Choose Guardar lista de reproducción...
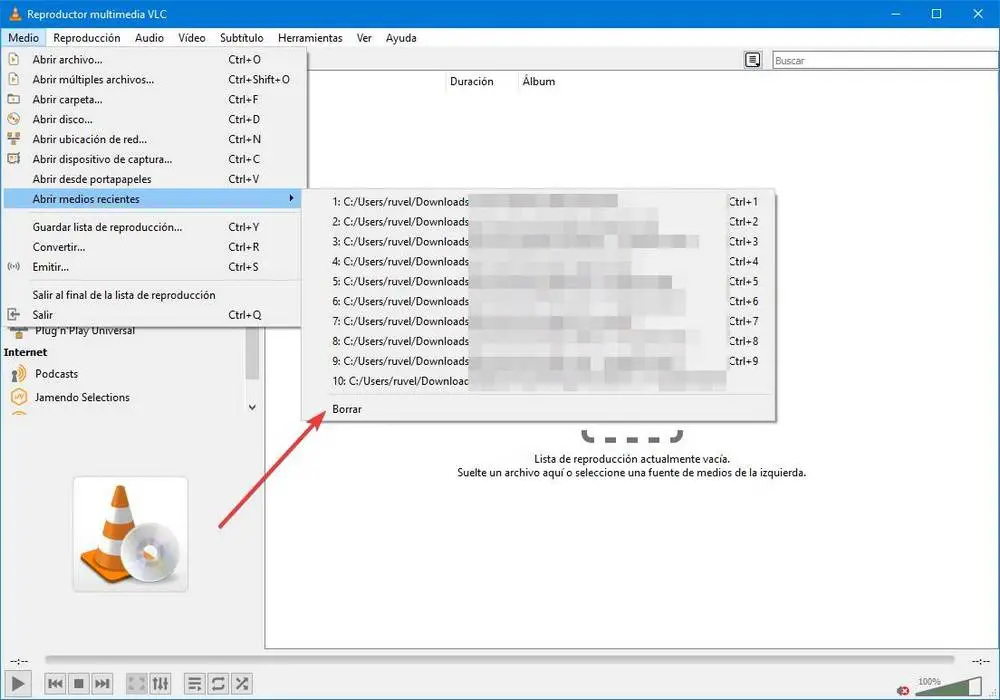Viewport: 1000px width, 700px height. (x=153, y=227)
